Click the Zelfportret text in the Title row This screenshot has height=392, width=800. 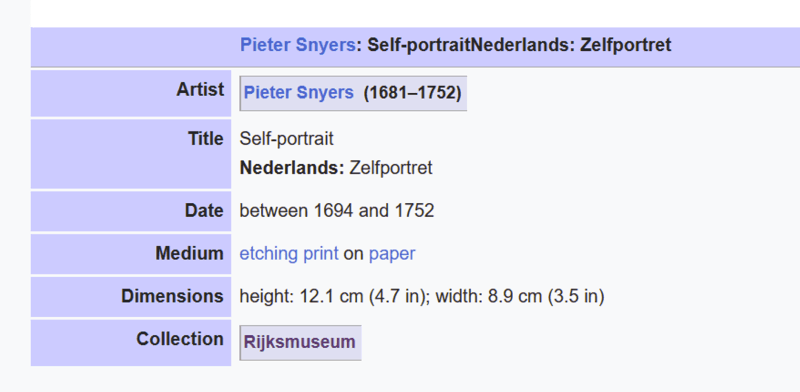[x=391, y=168]
